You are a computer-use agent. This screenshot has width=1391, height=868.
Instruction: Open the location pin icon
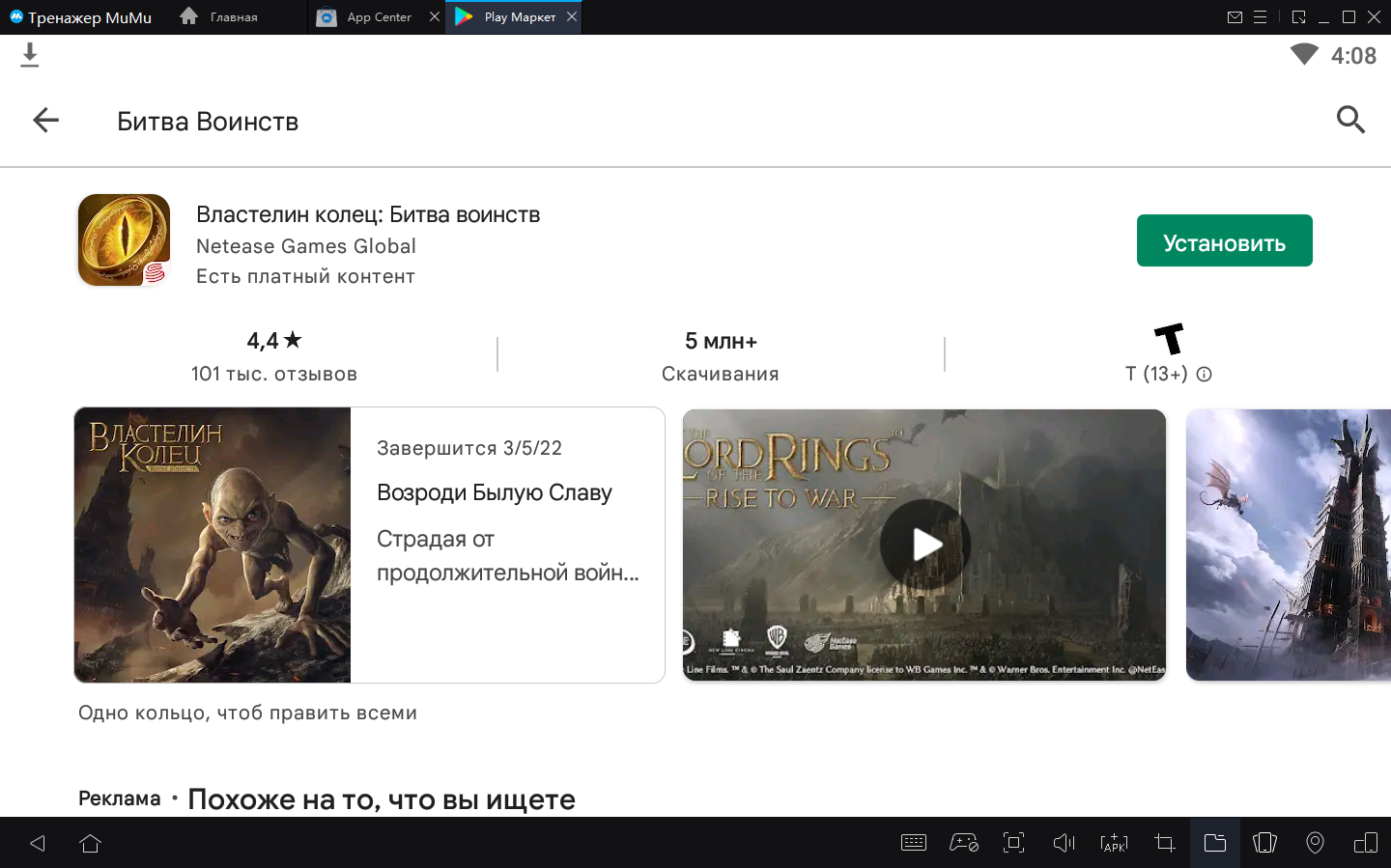pos(1315,843)
